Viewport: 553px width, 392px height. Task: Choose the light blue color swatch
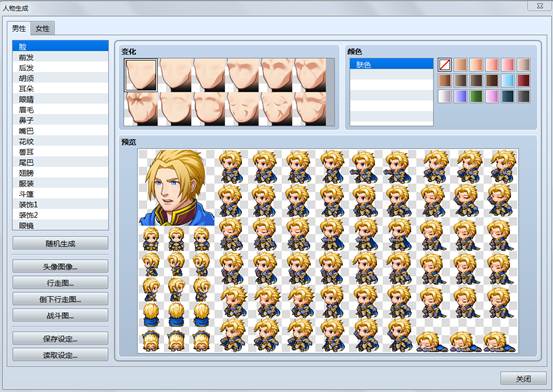coord(508,80)
